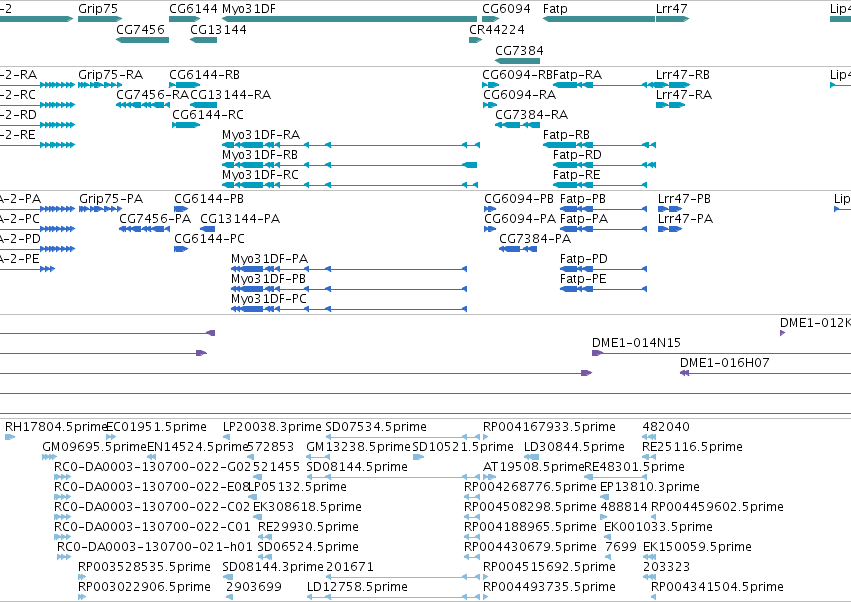This screenshot has width=851, height=602.
Task: Click the Grip75 gene label
Action: coord(98,9)
